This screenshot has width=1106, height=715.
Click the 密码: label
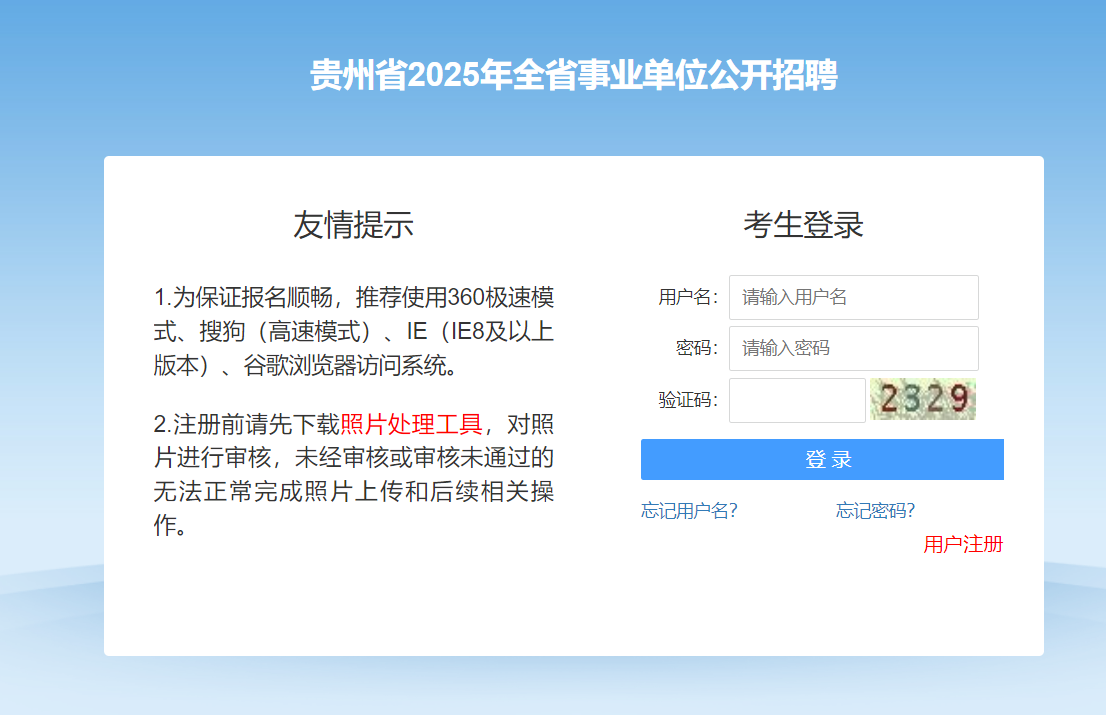(x=696, y=348)
